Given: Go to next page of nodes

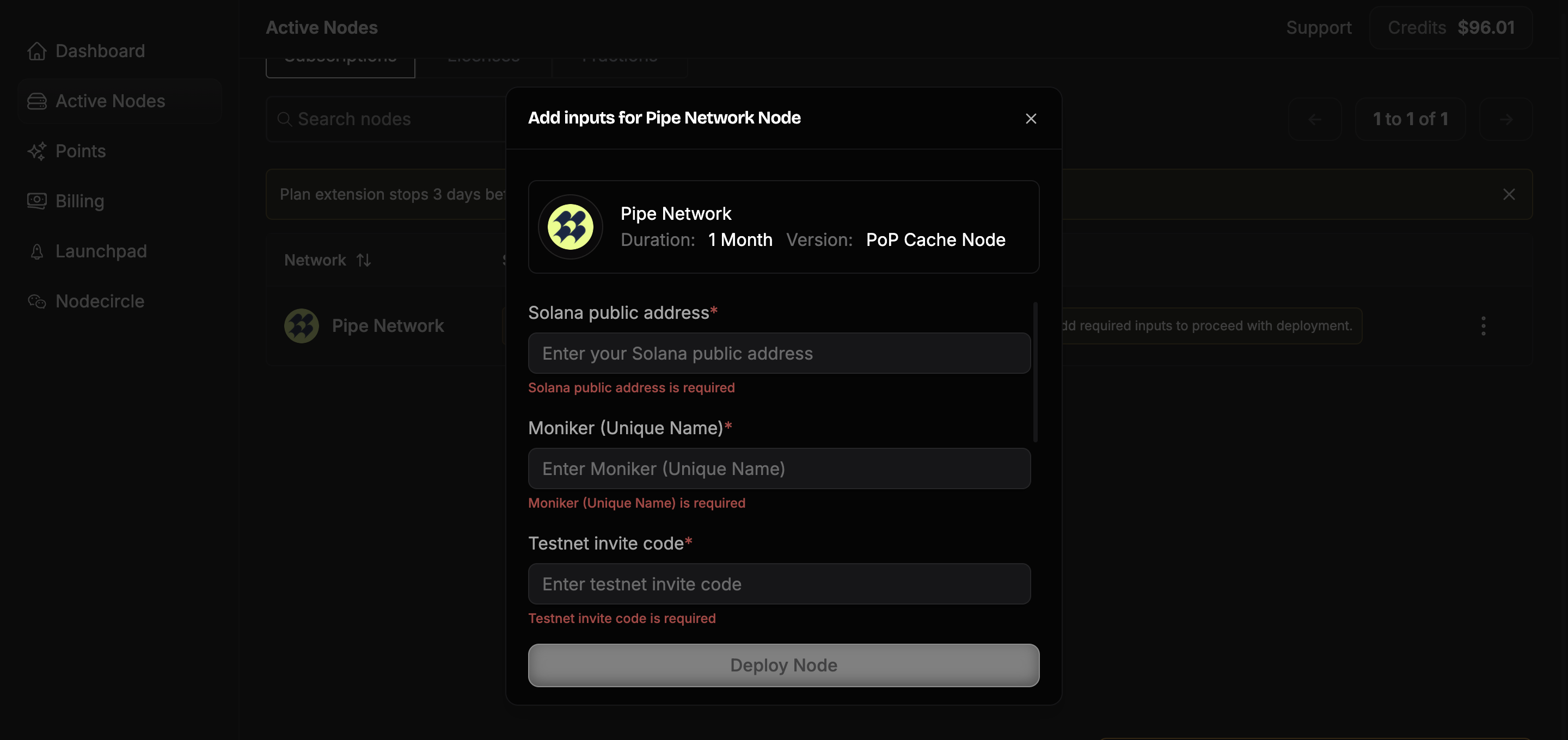Looking at the screenshot, I should tap(1506, 119).
